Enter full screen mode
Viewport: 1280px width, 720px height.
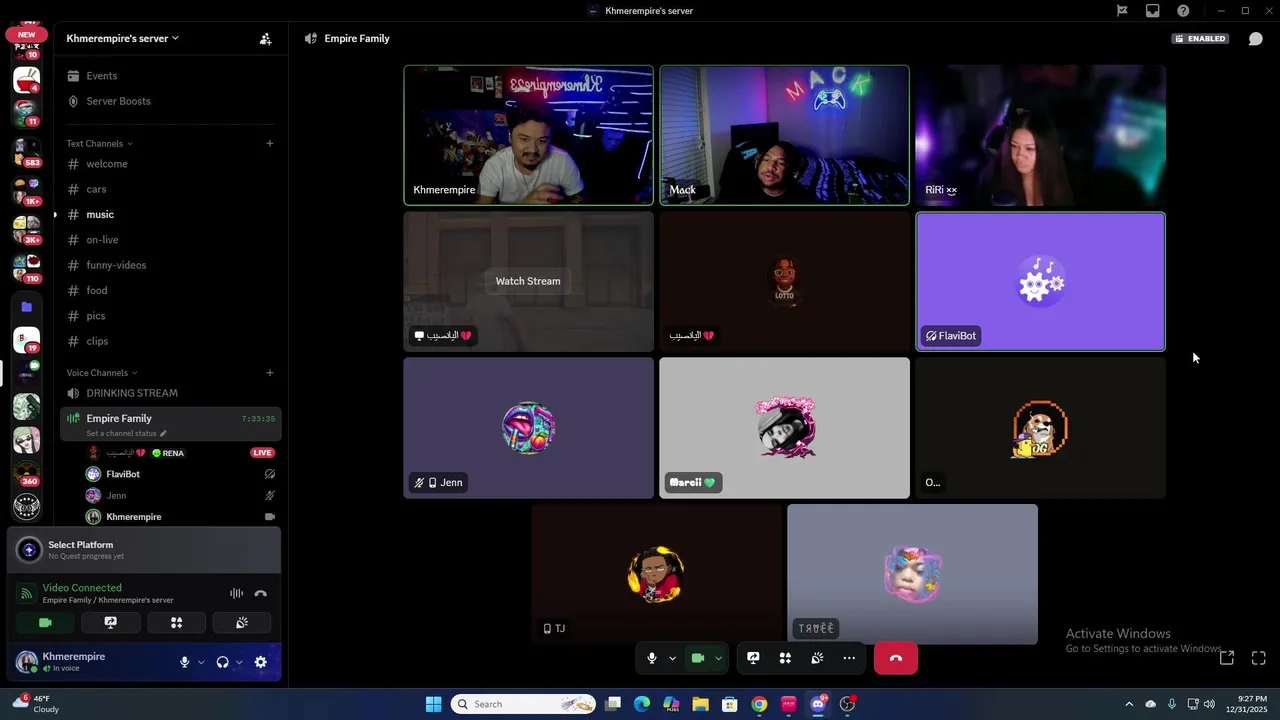pos(1259,658)
